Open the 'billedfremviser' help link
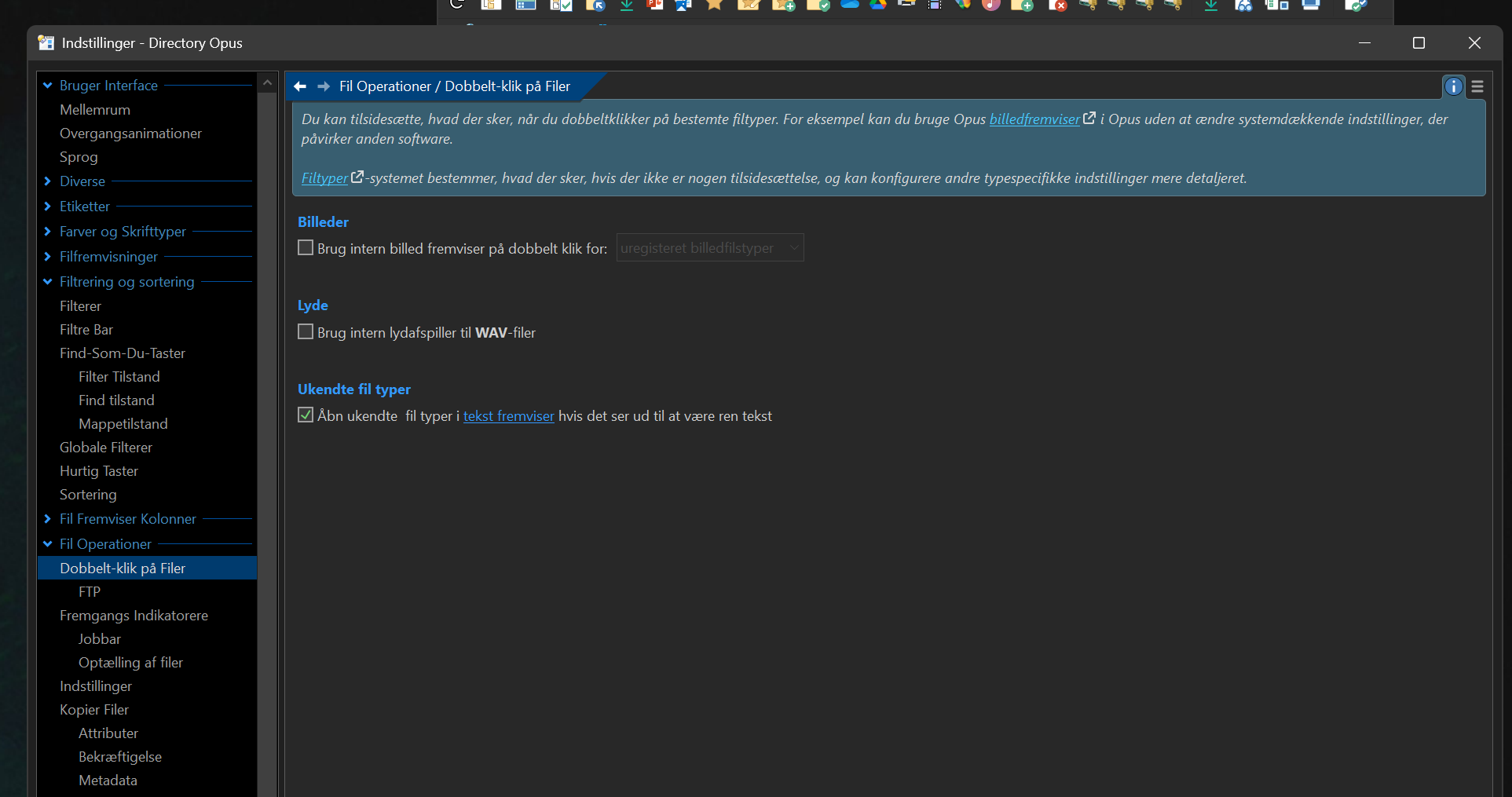The image size is (1512, 797). tap(1034, 119)
